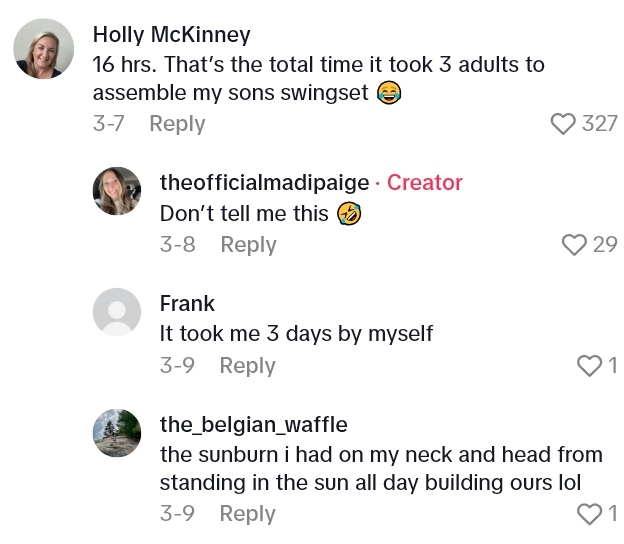
Task: Like theofficialmadipaige's reply with heart icon
Action: click(573, 245)
